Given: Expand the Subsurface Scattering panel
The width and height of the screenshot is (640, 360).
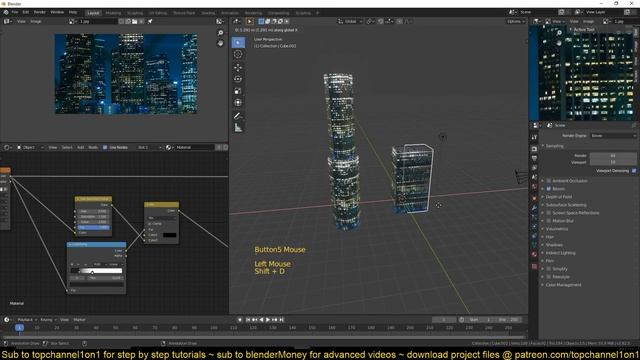Looking at the screenshot, I should [x=566, y=205].
